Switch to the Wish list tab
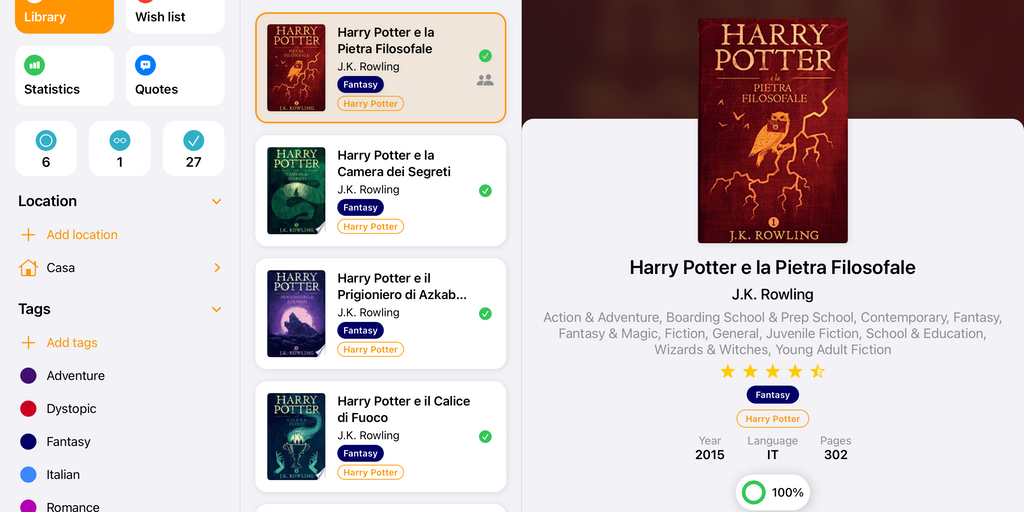Screen dimensions: 1024x512 [x=175, y=14]
